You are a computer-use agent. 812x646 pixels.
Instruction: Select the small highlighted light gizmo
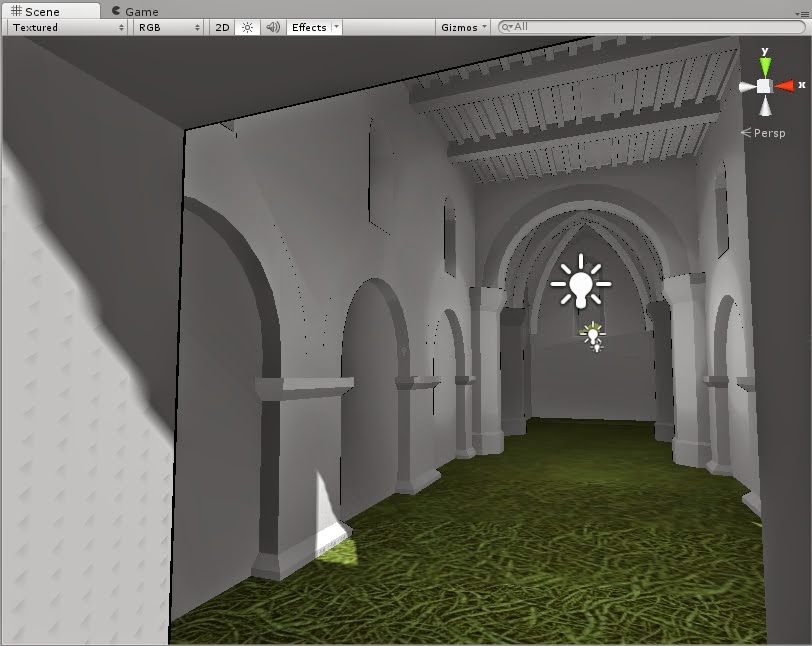592,334
